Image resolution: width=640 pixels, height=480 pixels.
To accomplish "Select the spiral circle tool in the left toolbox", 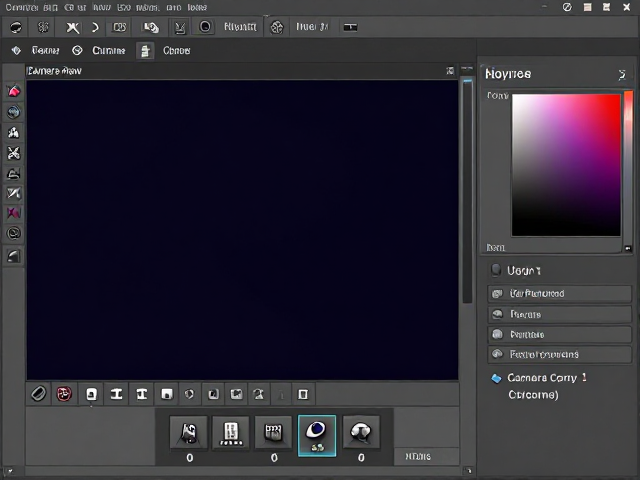I will [x=14, y=233].
